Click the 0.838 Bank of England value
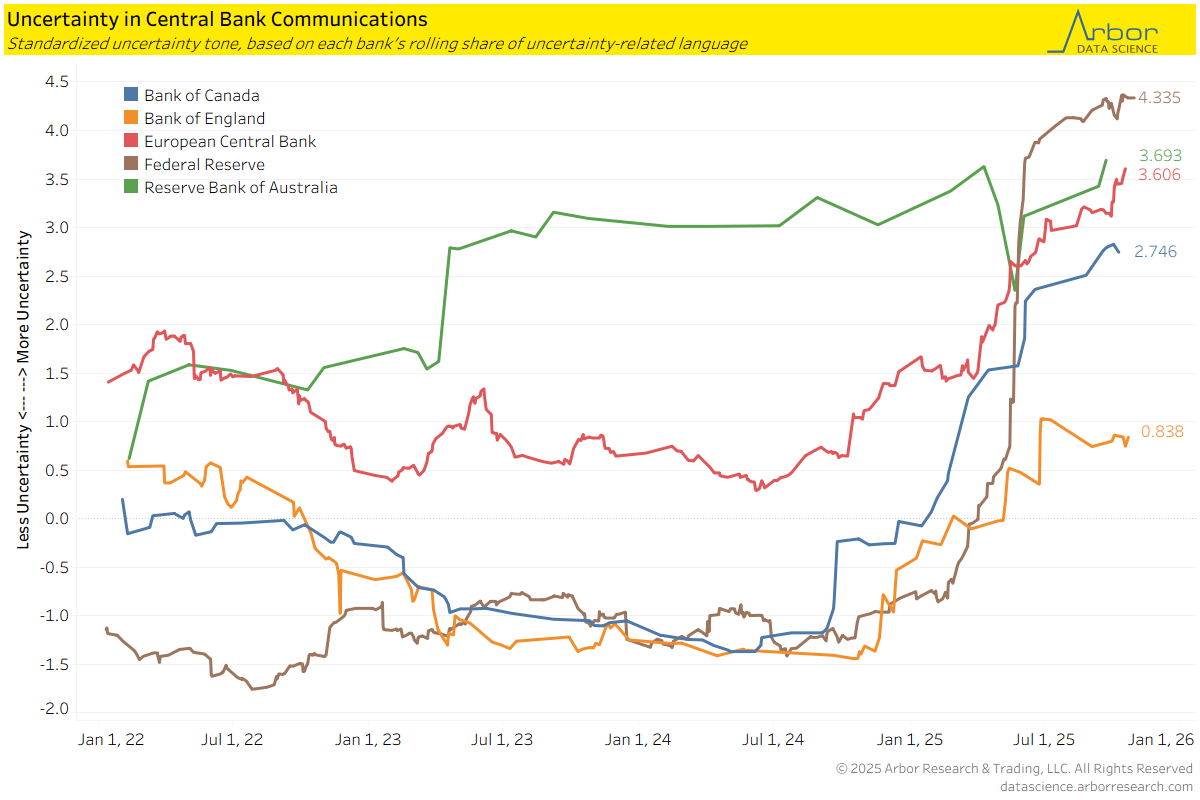Viewport: 1200px width, 800px height. point(1162,432)
